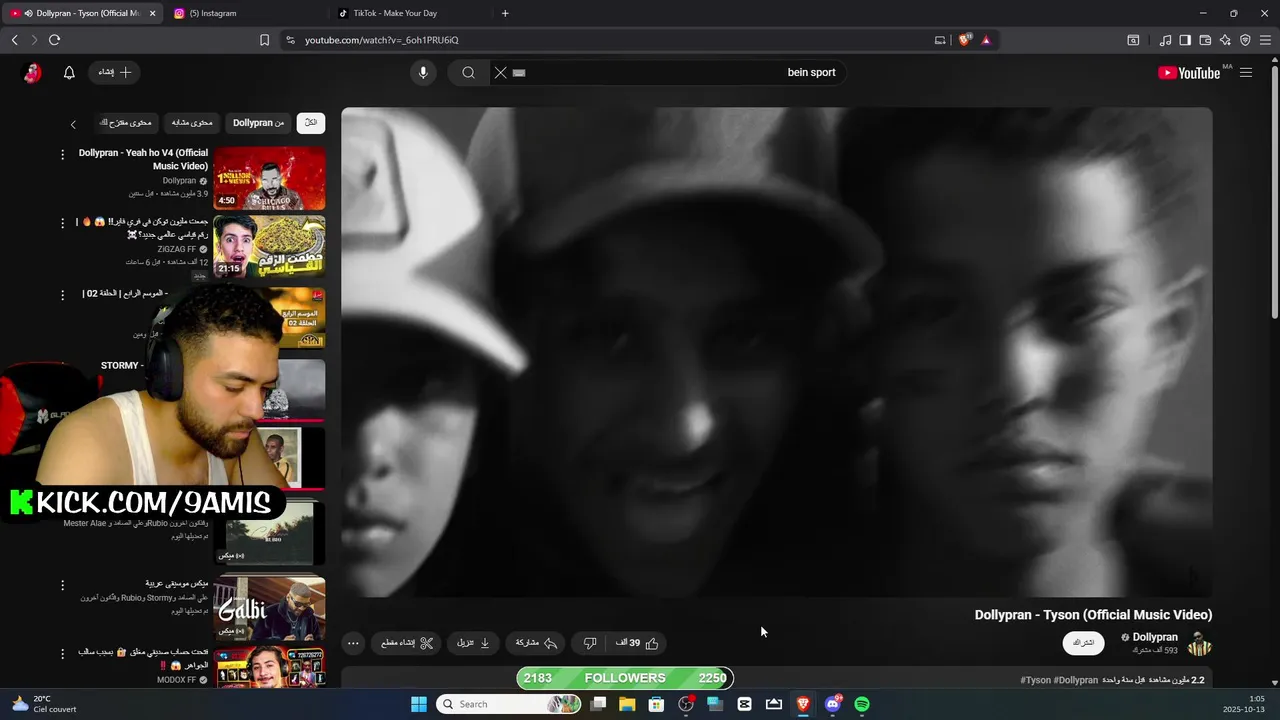The image size is (1280, 720).
Task: Open the Yeah ho V4 video thumbnail
Action: pos(269,178)
